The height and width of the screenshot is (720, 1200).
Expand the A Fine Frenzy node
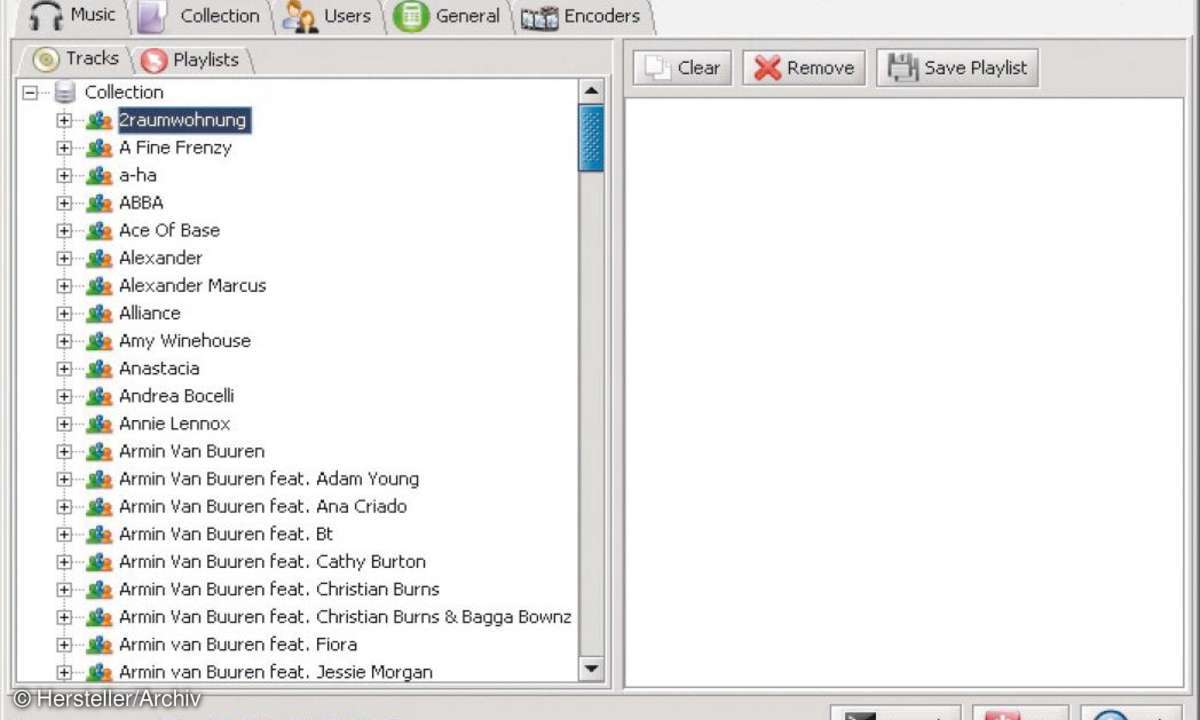pyautogui.click(x=64, y=148)
